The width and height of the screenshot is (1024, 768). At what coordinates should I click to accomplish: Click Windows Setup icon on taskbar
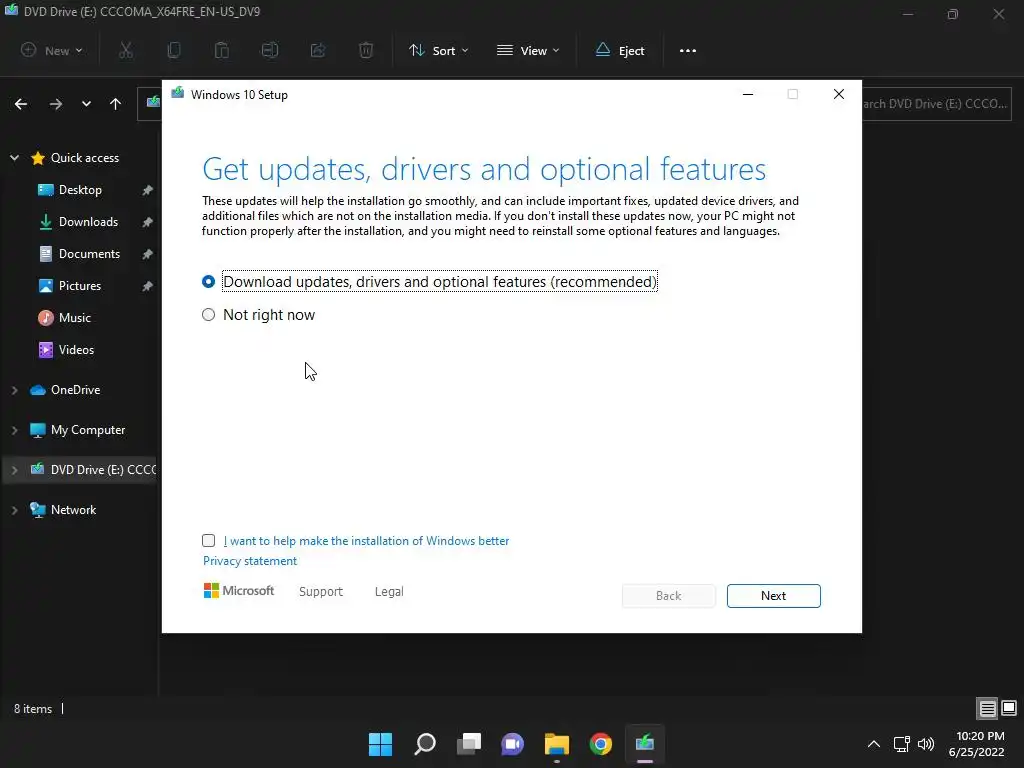click(645, 744)
